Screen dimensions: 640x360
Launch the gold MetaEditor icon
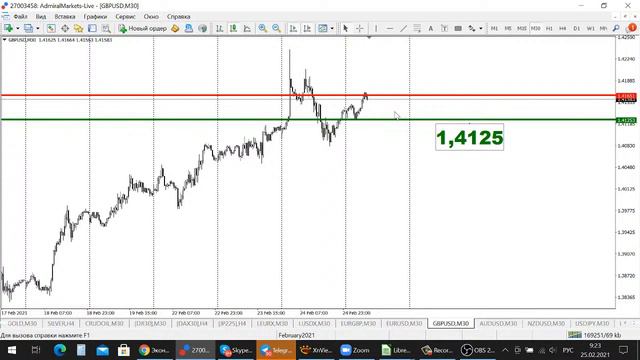(x=175, y=28)
